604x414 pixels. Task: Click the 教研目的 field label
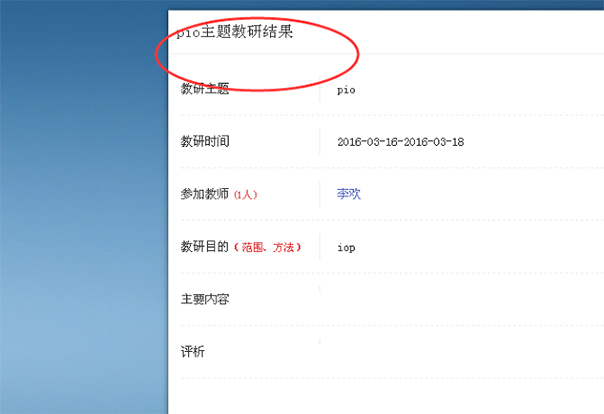point(205,246)
